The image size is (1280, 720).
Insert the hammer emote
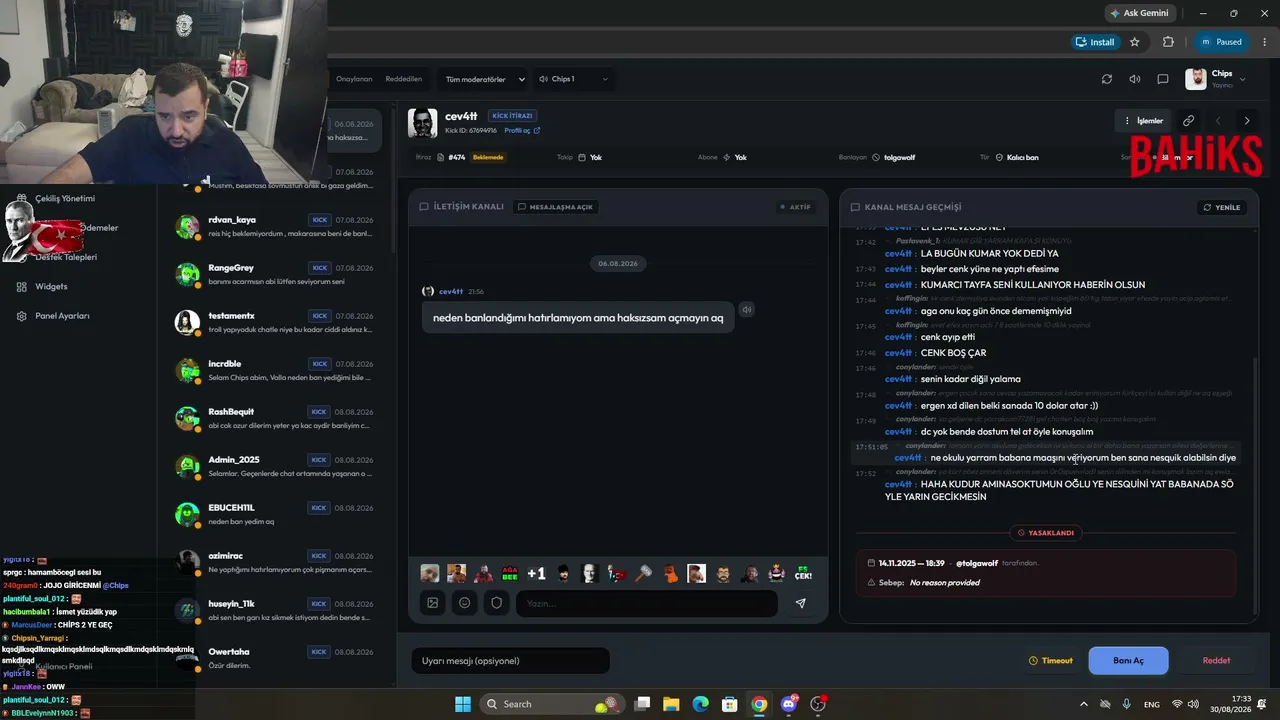tap(644, 573)
